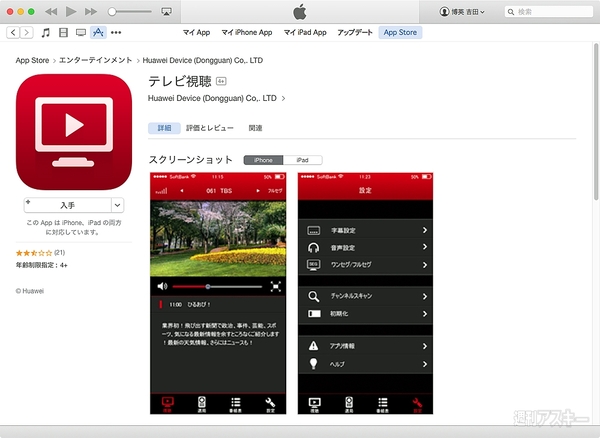
Task: Click the red wrench icon in second screenshot
Action: 417,404
